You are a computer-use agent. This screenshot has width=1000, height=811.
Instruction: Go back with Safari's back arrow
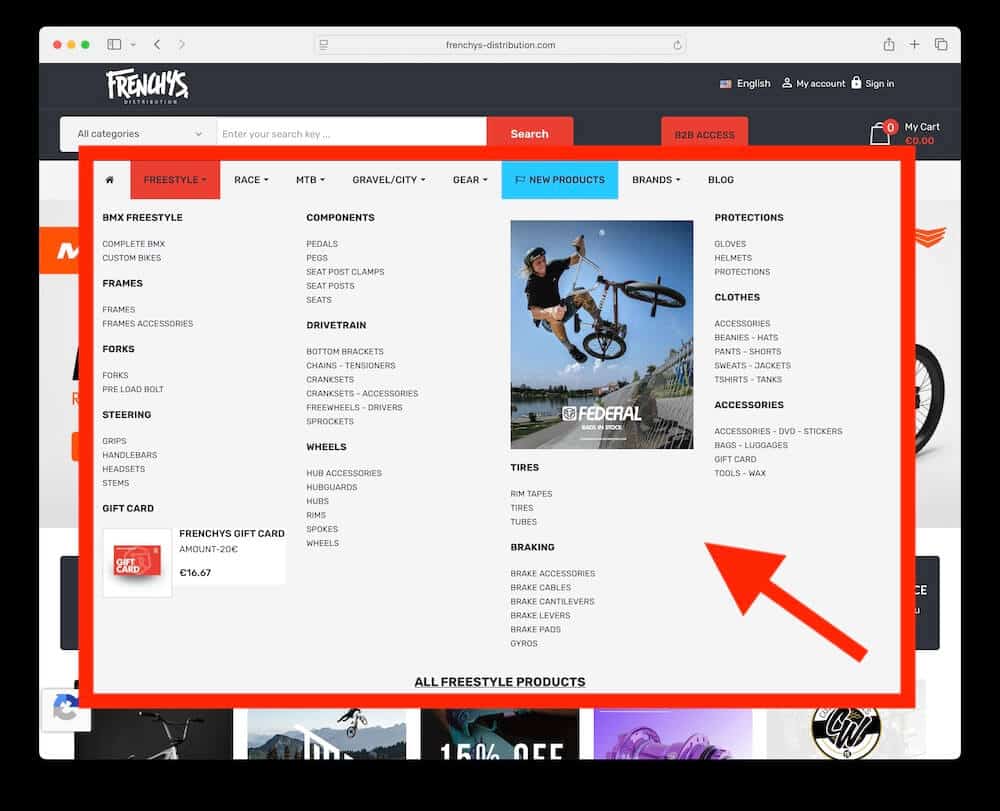157,44
